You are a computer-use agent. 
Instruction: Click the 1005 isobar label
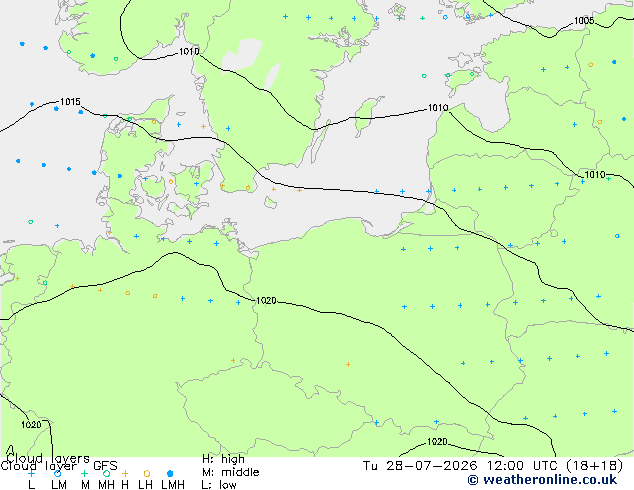(x=584, y=21)
